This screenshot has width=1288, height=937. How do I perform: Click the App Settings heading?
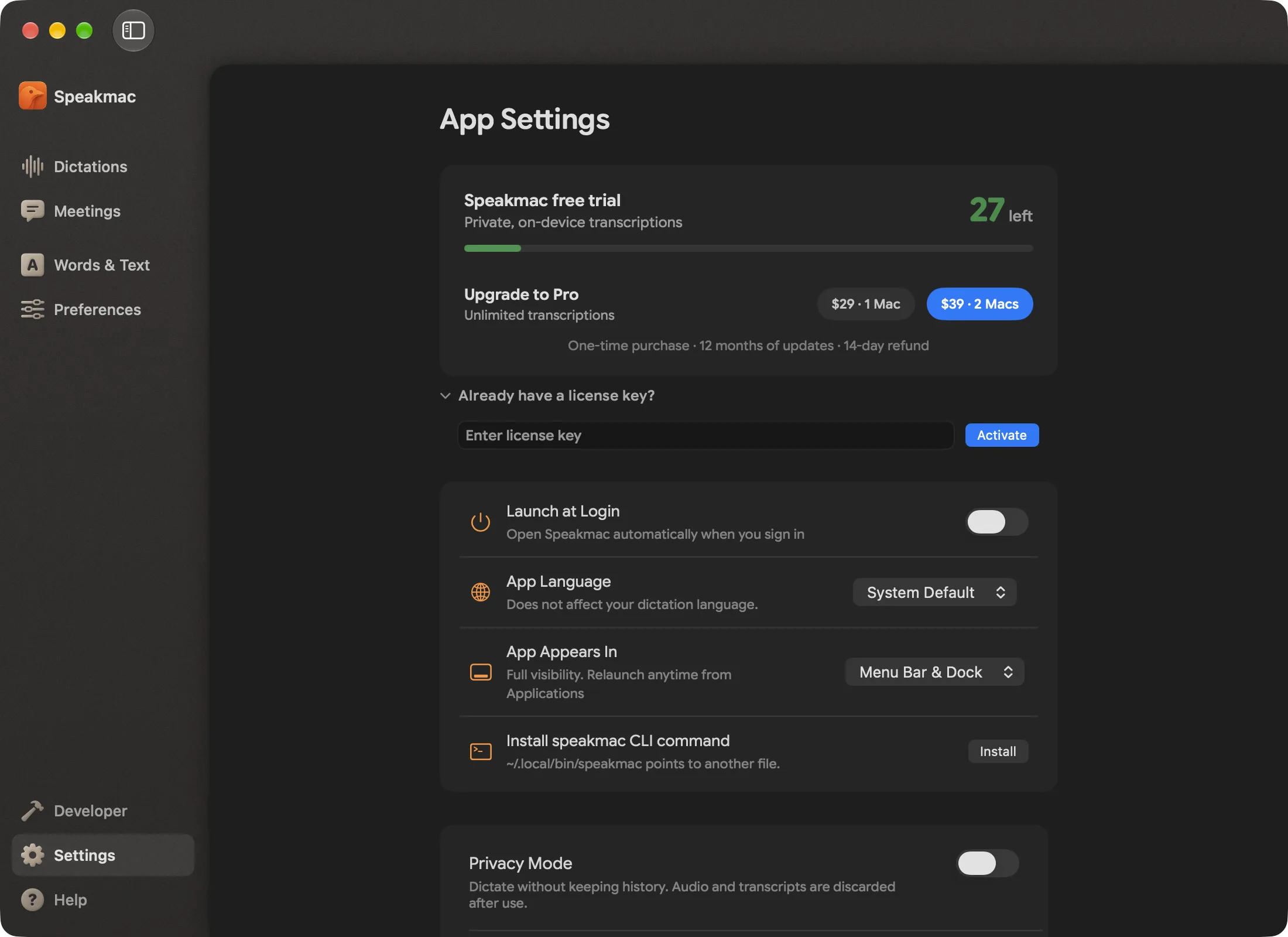tap(525, 119)
